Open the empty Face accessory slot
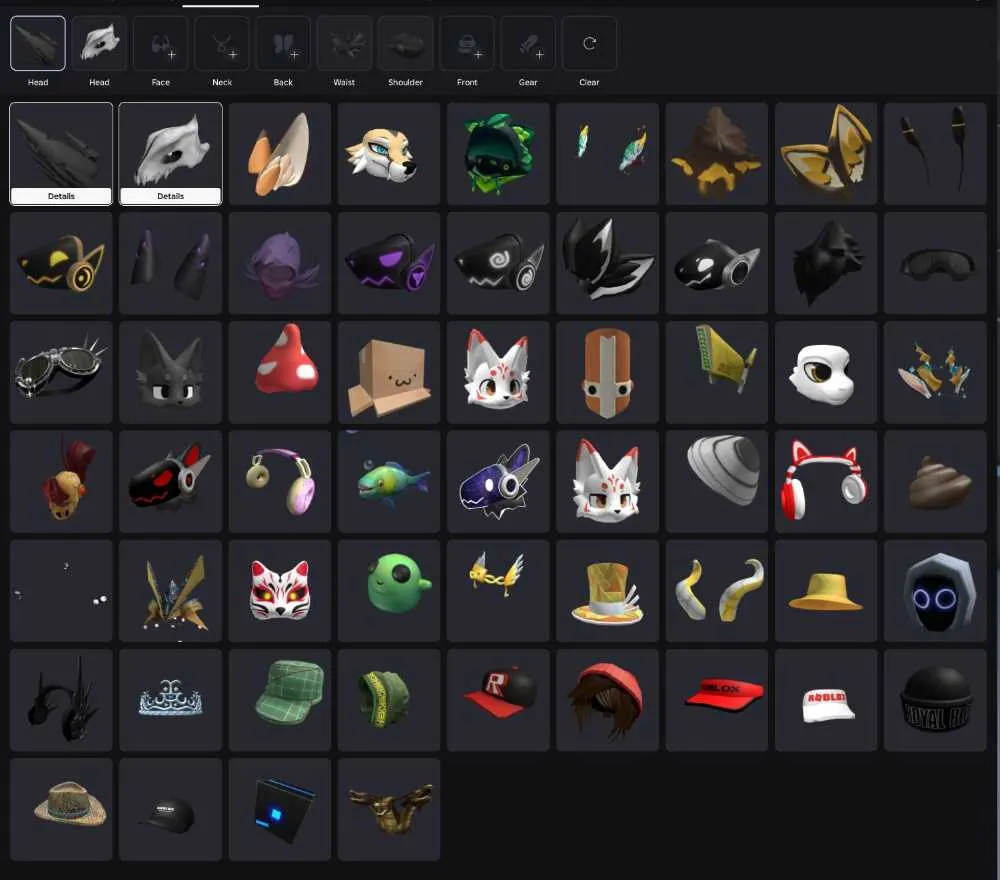Image resolution: width=1000 pixels, height=880 pixels. pyautogui.click(x=161, y=43)
